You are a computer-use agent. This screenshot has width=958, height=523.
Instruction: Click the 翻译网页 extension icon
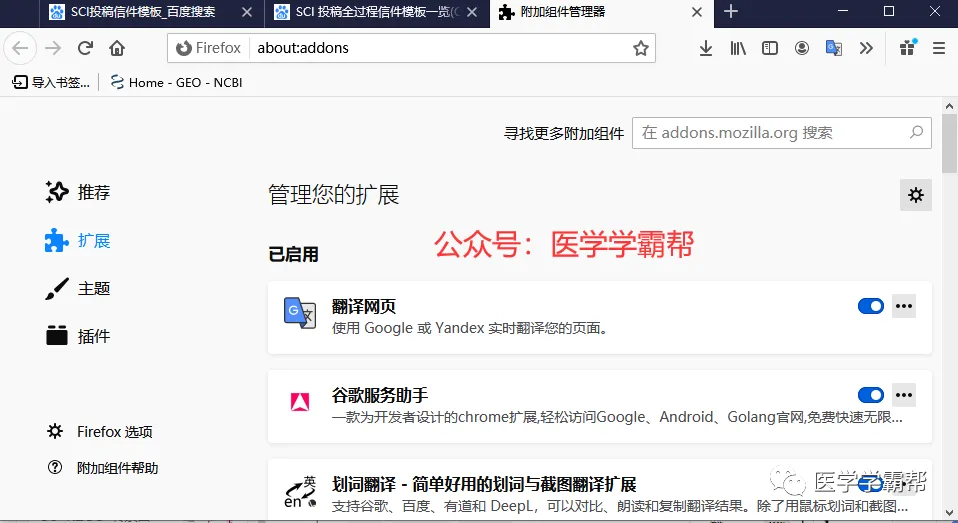pyautogui.click(x=299, y=312)
